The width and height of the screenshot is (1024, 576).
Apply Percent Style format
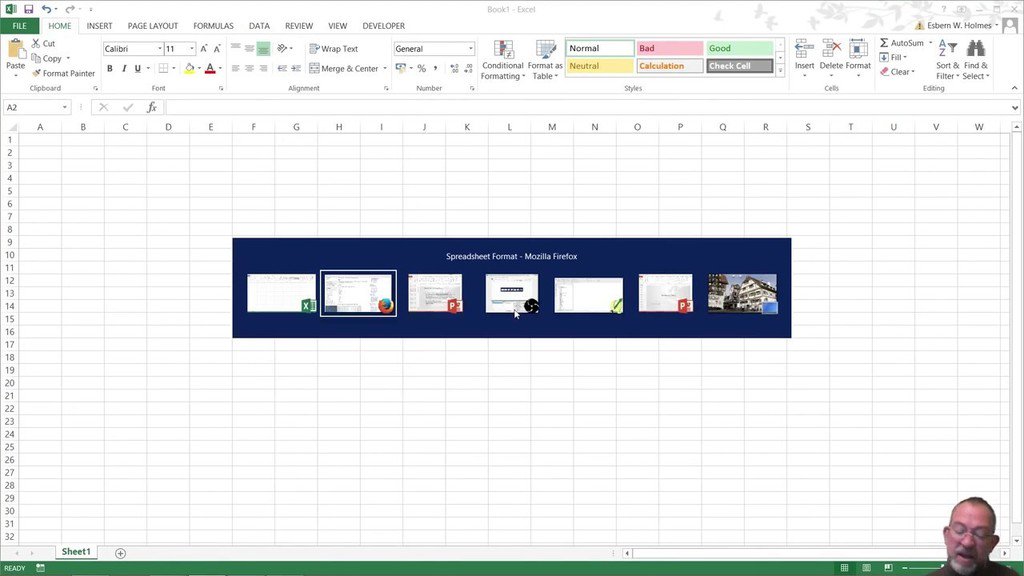coord(422,69)
